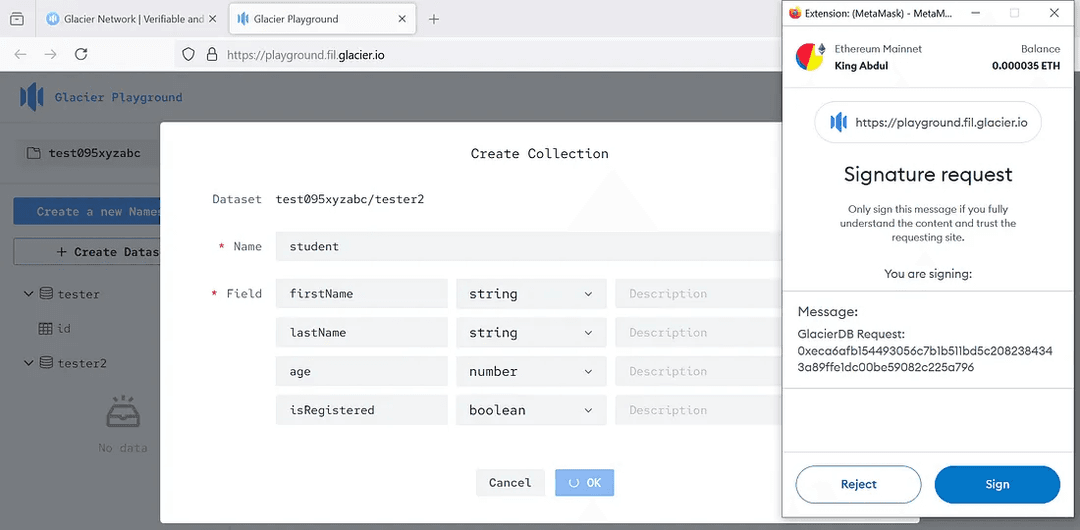Open a new browser tab with plus
Image resolution: width=1080 pixels, height=530 pixels.
click(x=434, y=19)
